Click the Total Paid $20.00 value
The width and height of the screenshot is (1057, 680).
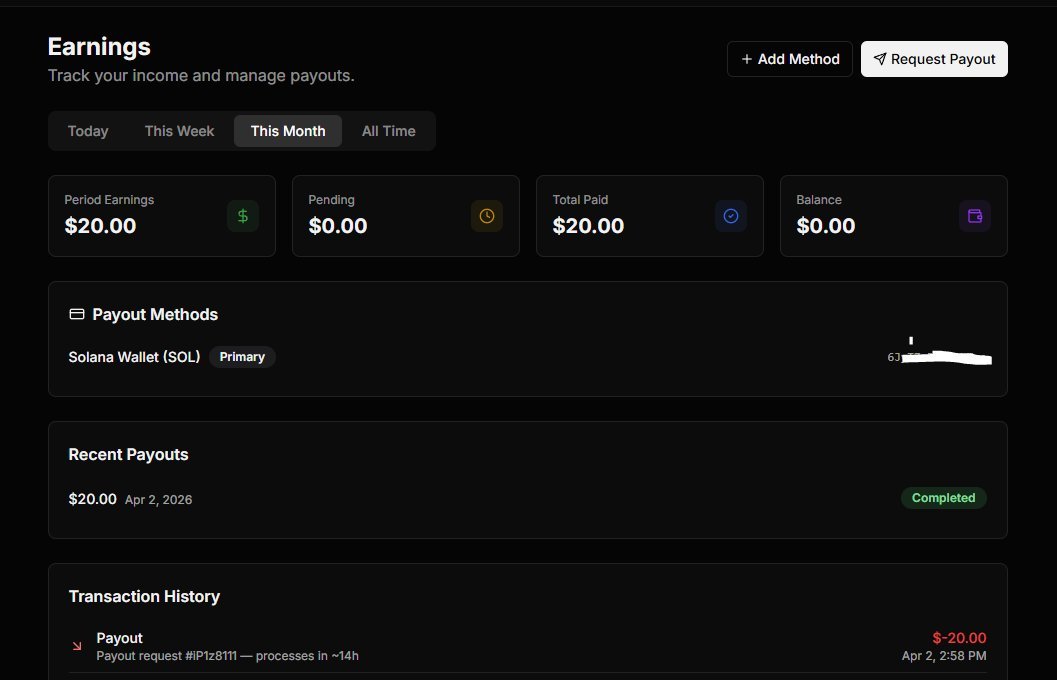click(588, 226)
